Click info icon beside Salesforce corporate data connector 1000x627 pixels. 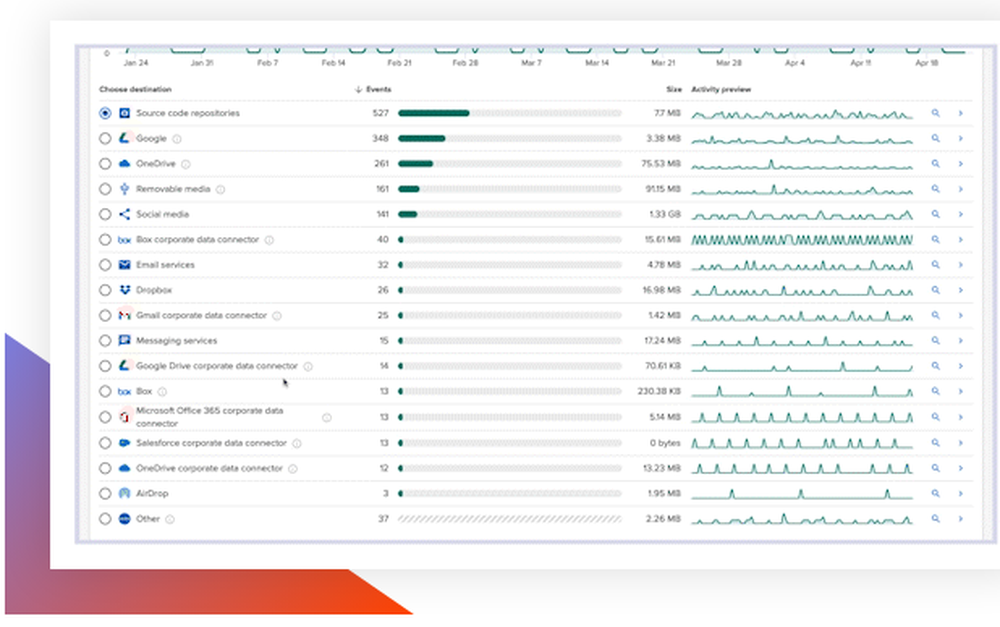click(297, 443)
